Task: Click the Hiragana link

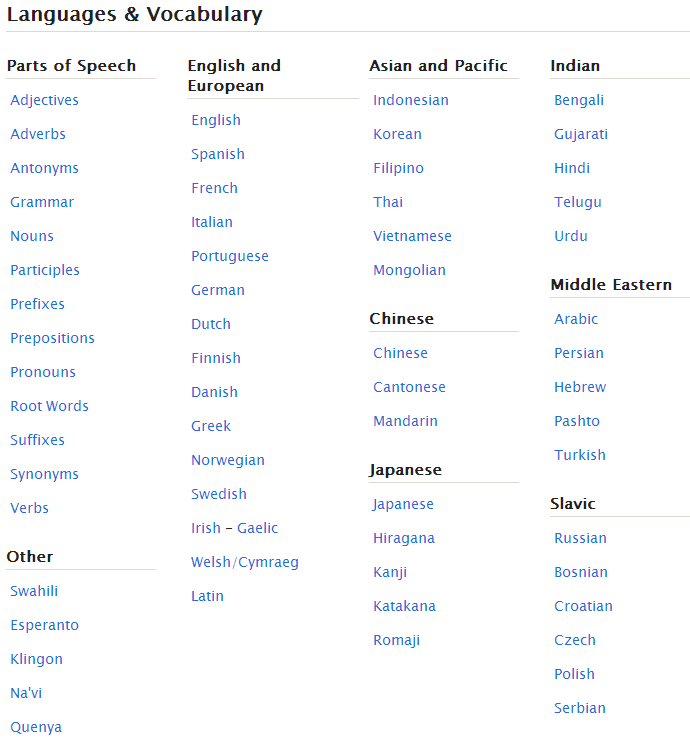Action: (x=404, y=538)
